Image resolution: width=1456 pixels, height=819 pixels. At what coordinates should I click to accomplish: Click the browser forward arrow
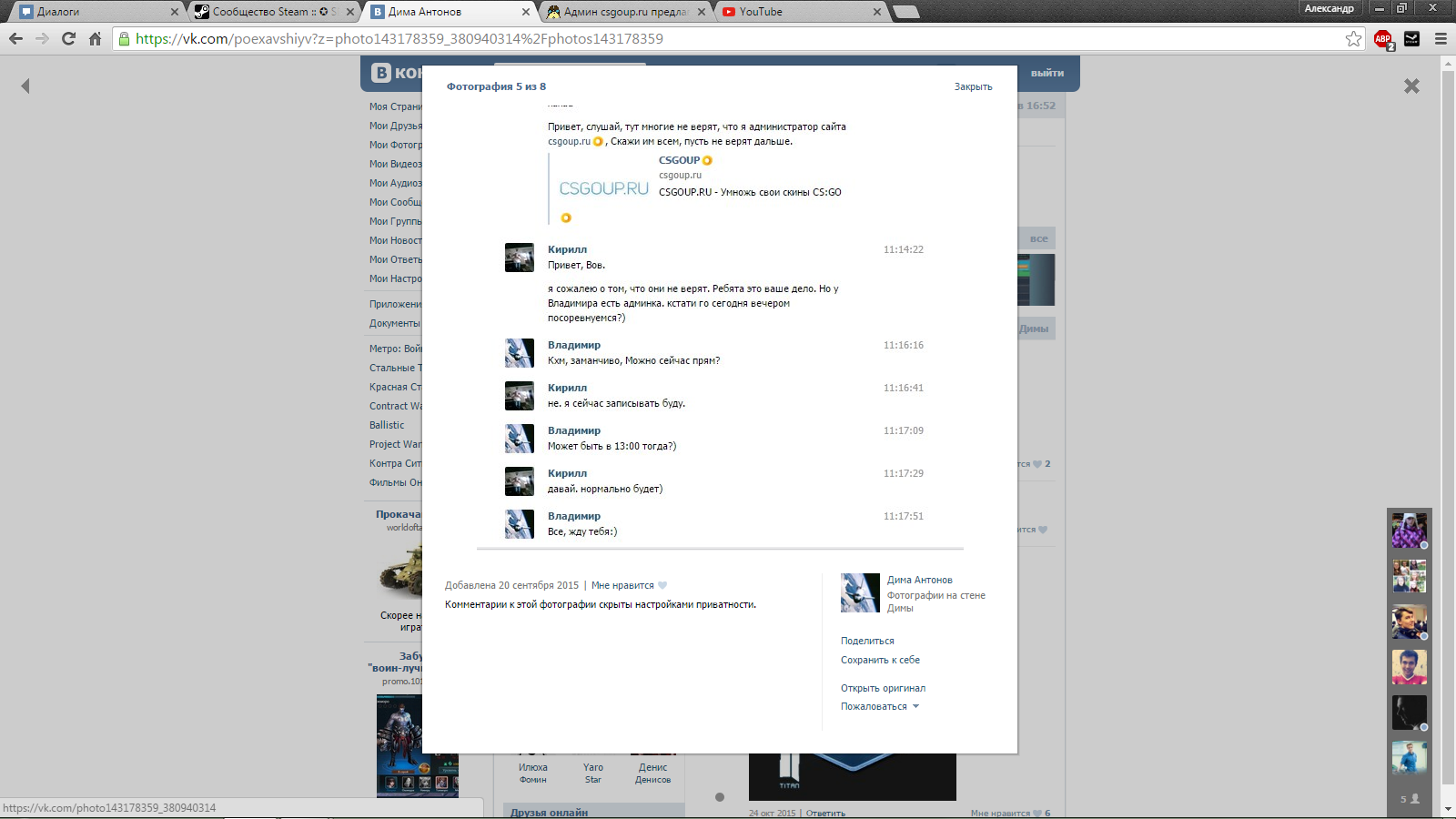pyautogui.click(x=42, y=38)
